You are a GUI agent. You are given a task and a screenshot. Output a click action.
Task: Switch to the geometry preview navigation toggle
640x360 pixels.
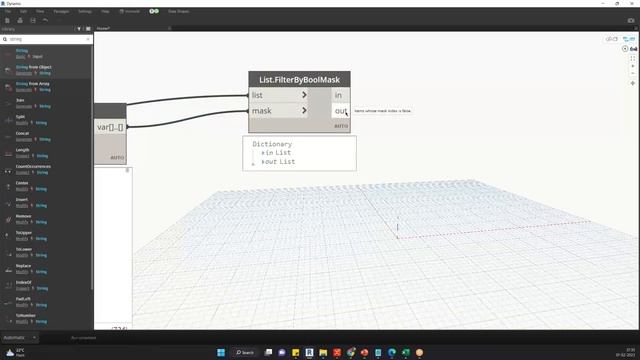611,39
